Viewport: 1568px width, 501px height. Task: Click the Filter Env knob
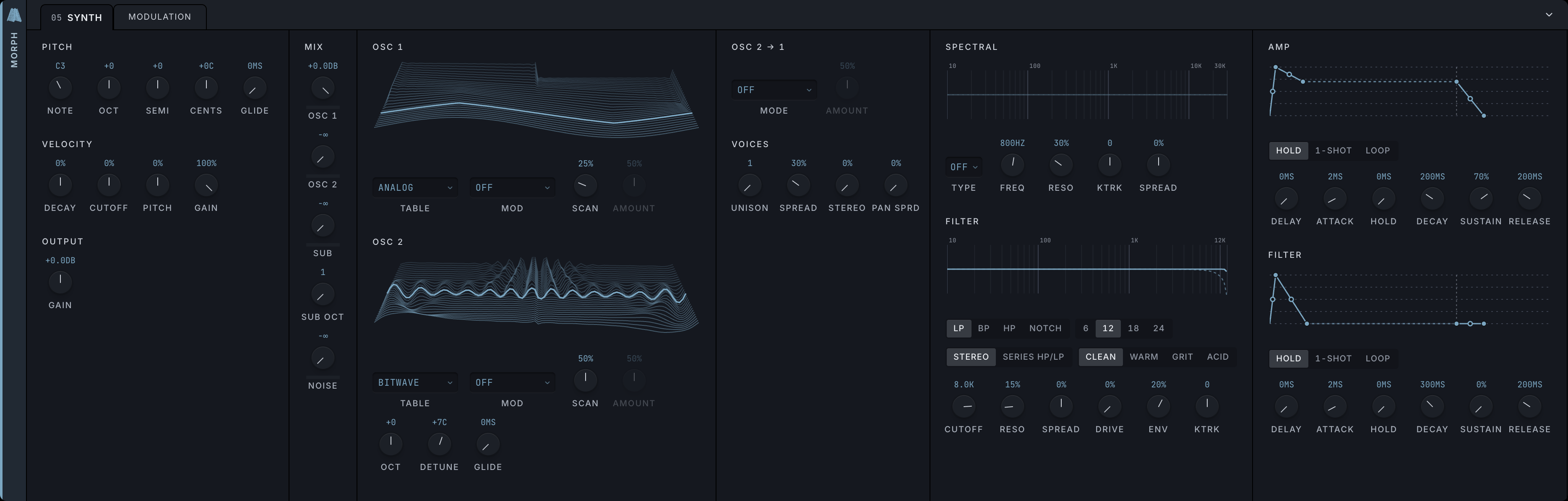1158,405
